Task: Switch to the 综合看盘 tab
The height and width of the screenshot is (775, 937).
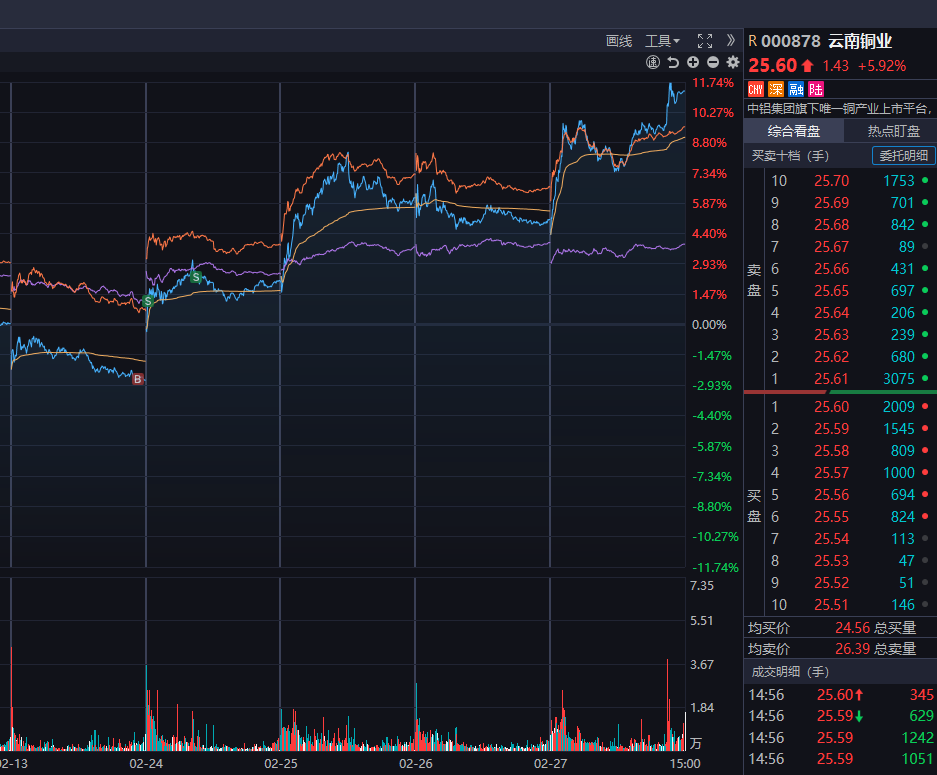Action: [x=794, y=131]
